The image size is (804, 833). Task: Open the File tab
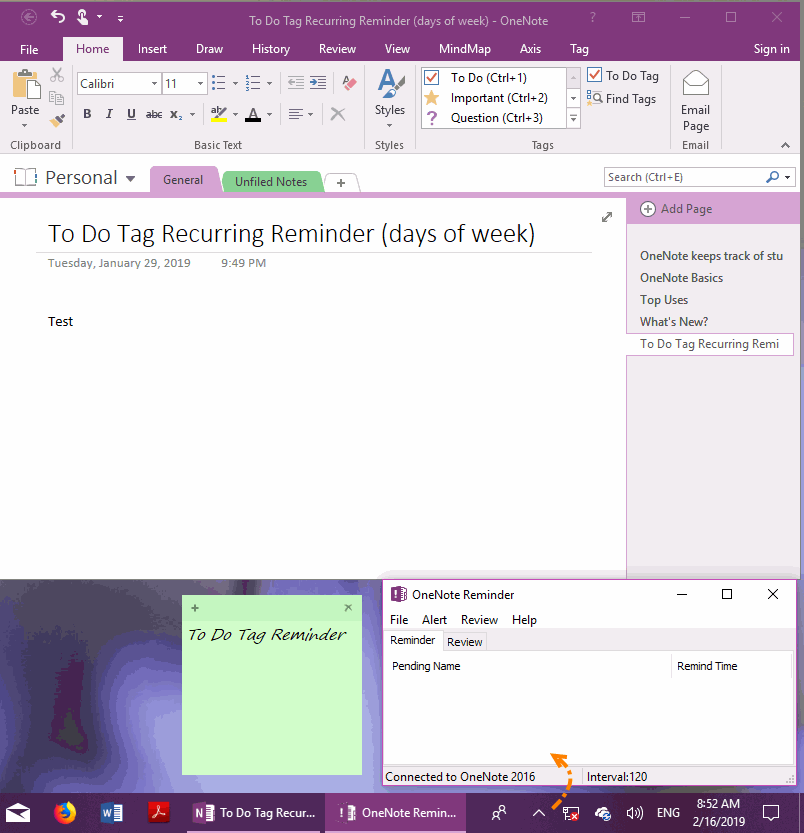tap(29, 49)
